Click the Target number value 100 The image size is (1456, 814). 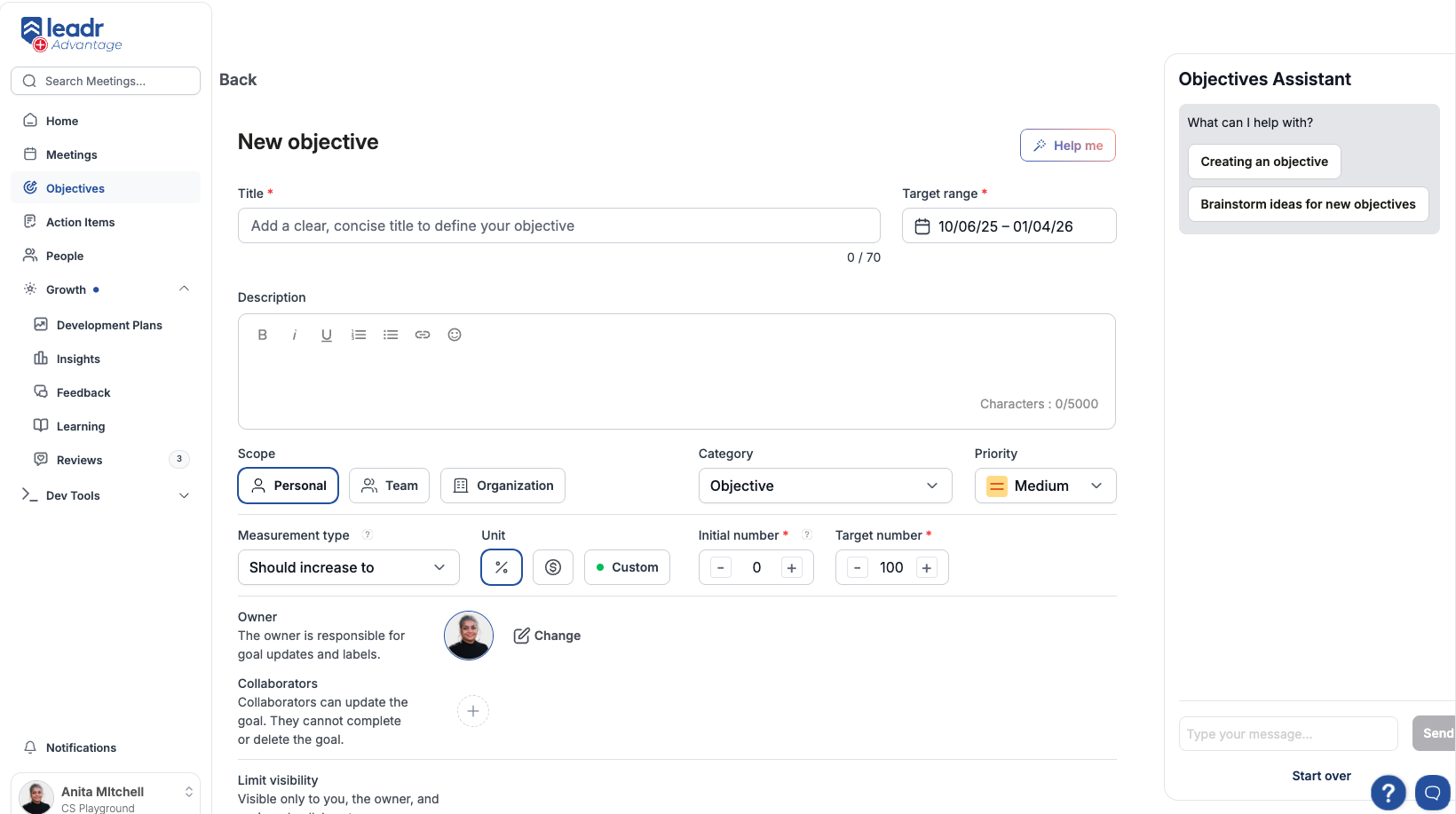[x=891, y=567]
